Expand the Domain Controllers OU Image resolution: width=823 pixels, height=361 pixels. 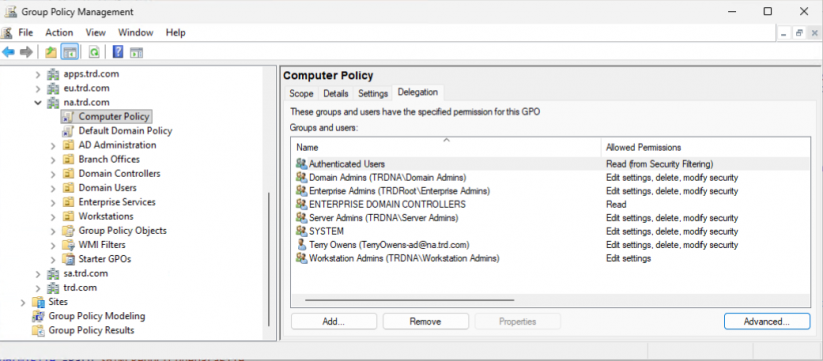53,174
